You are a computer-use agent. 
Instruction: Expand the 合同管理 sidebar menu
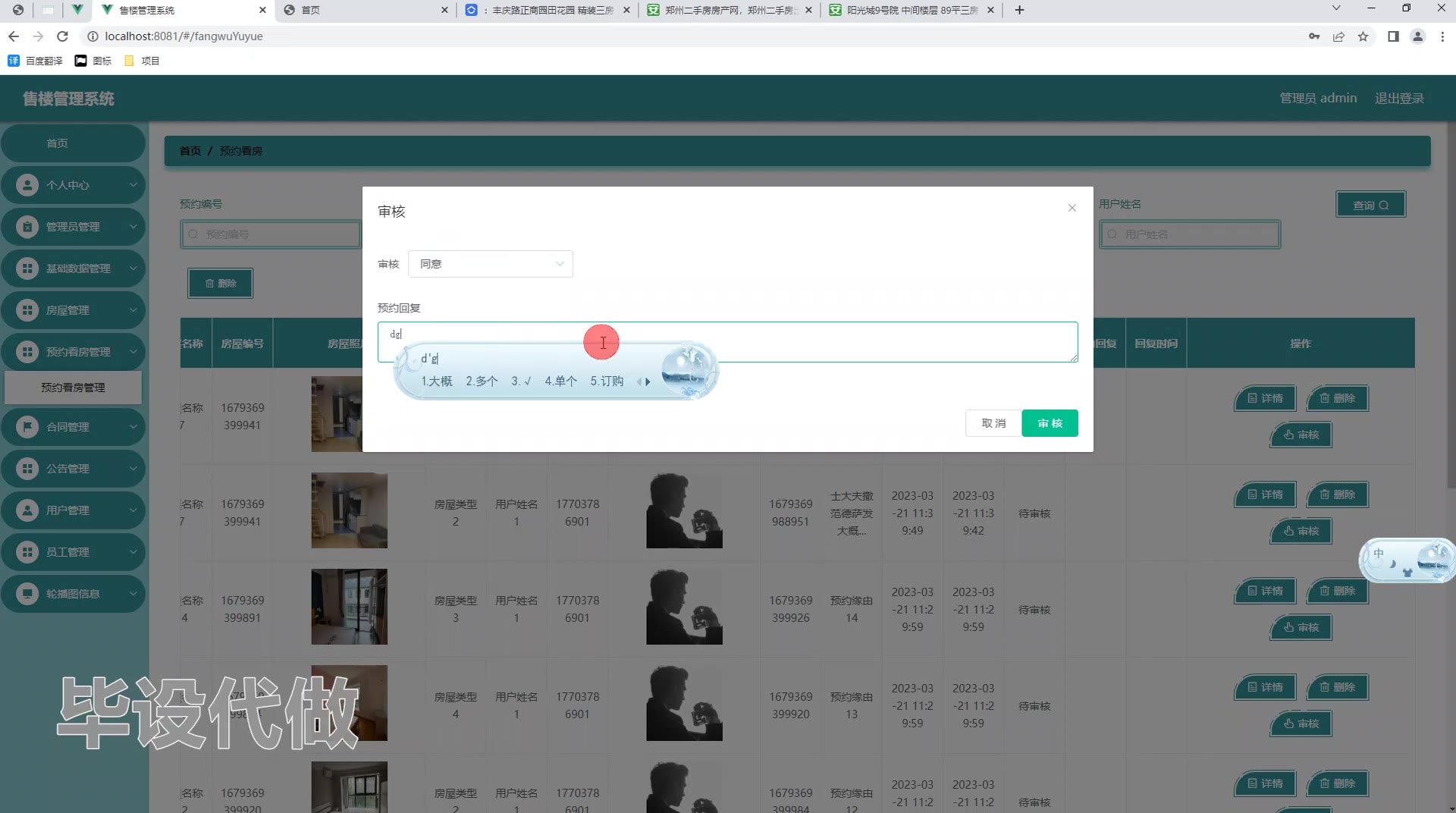tap(73, 427)
